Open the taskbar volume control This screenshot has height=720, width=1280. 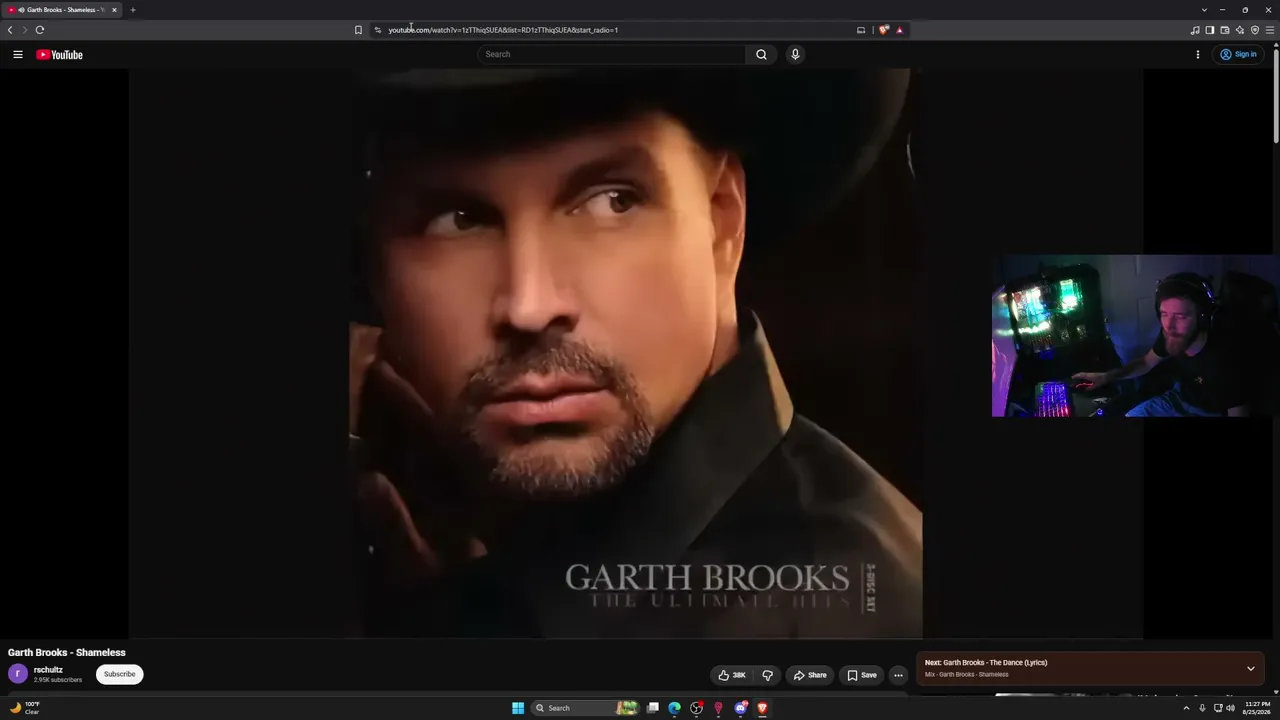[x=1230, y=708]
